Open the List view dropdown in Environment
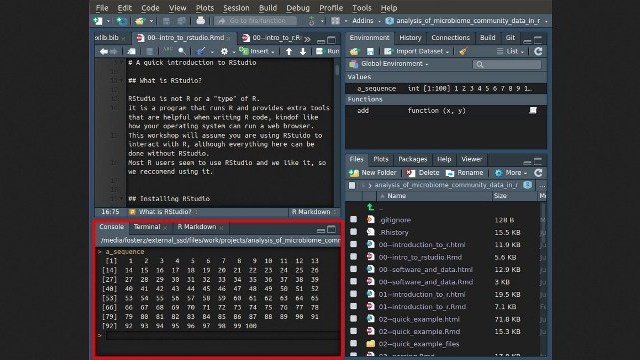This screenshot has width=640, height=360. coord(510,51)
